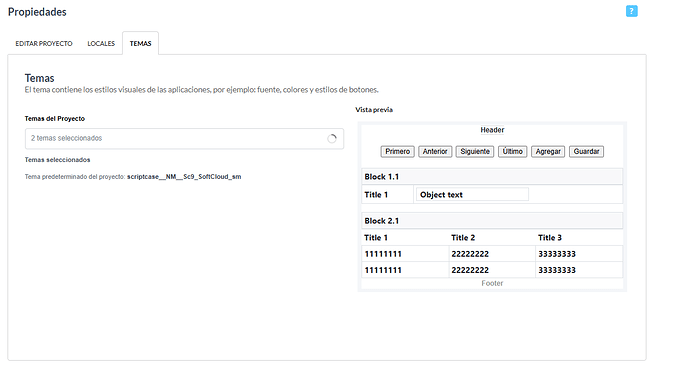Switch to the Editar Proyecto tab
The width and height of the screenshot is (690, 374).
point(44,44)
